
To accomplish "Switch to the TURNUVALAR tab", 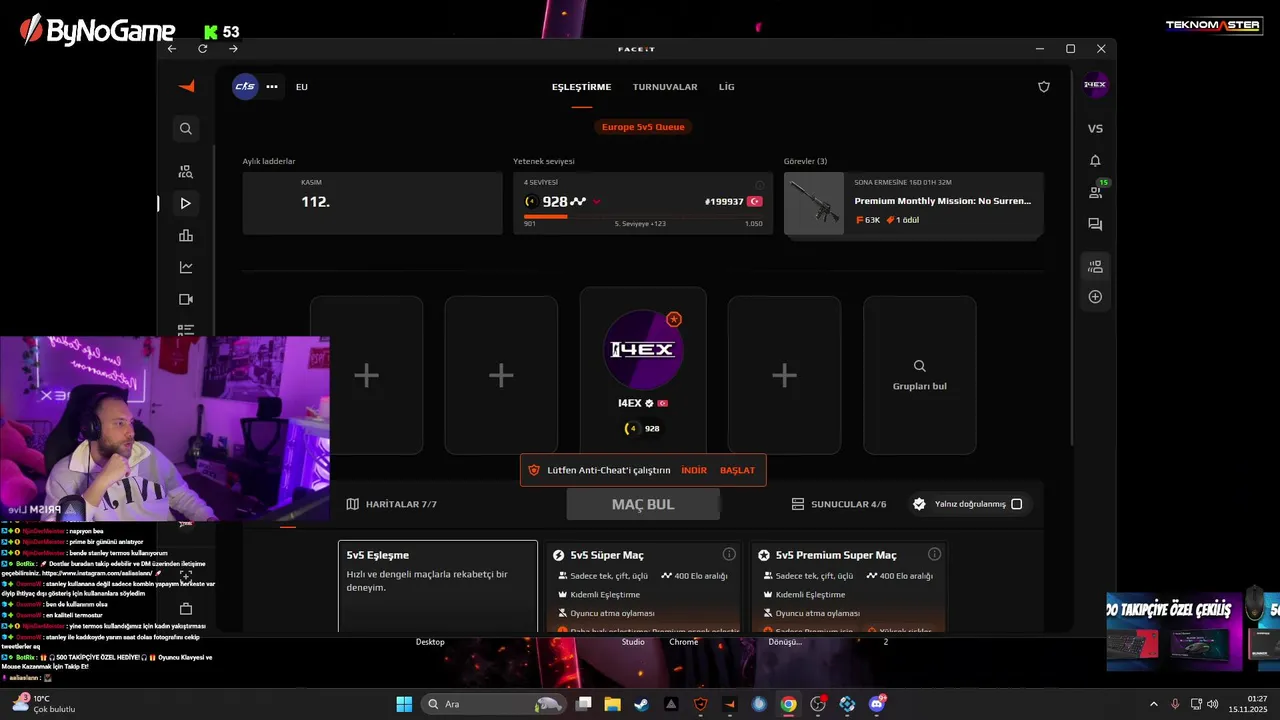I will [665, 87].
